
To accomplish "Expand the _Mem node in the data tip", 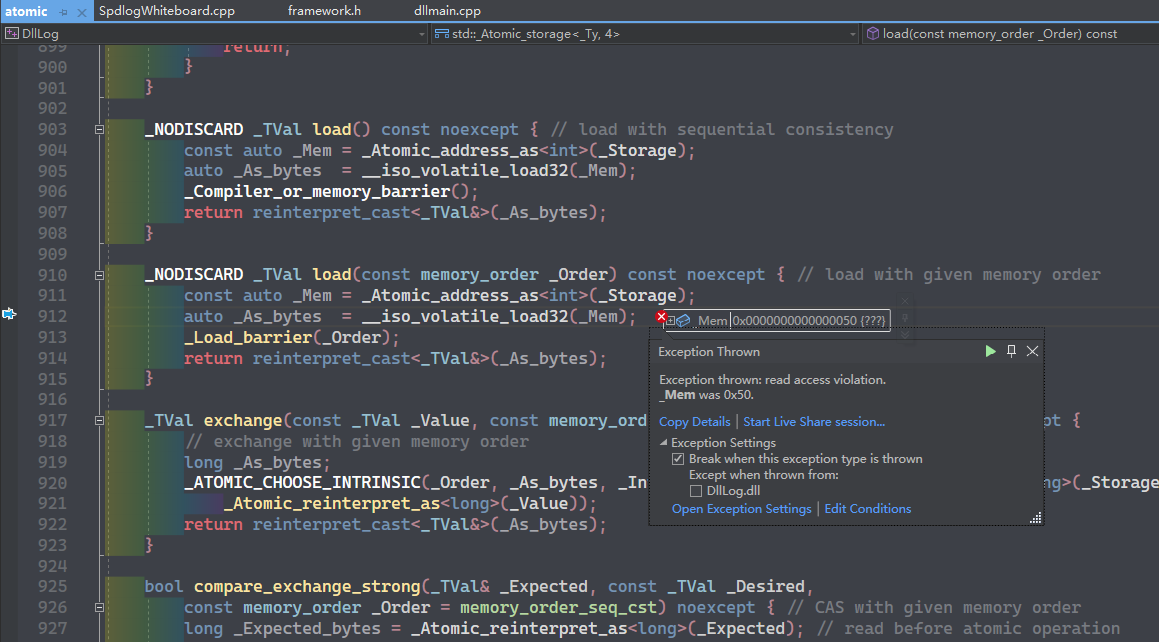I will pyautogui.click(x=671, y=318).
